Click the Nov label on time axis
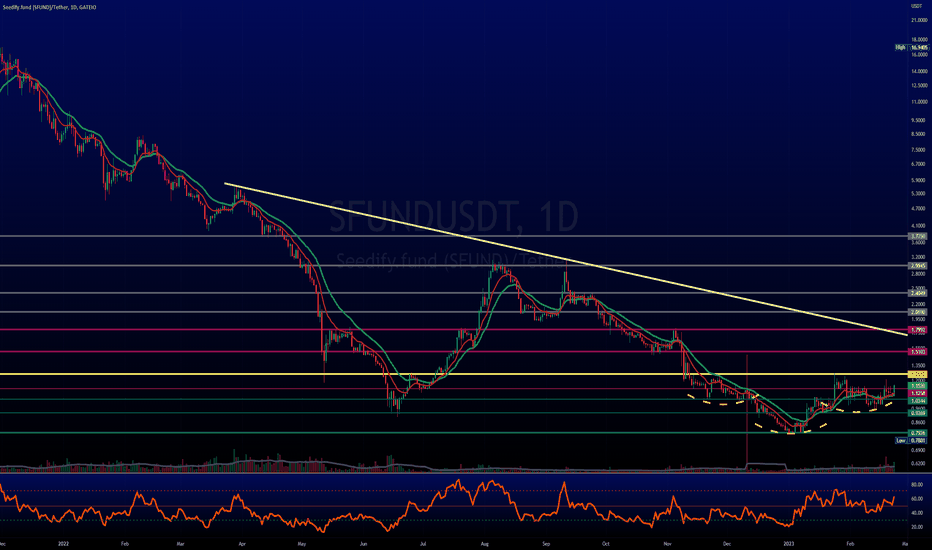 (x=667, y=543)
